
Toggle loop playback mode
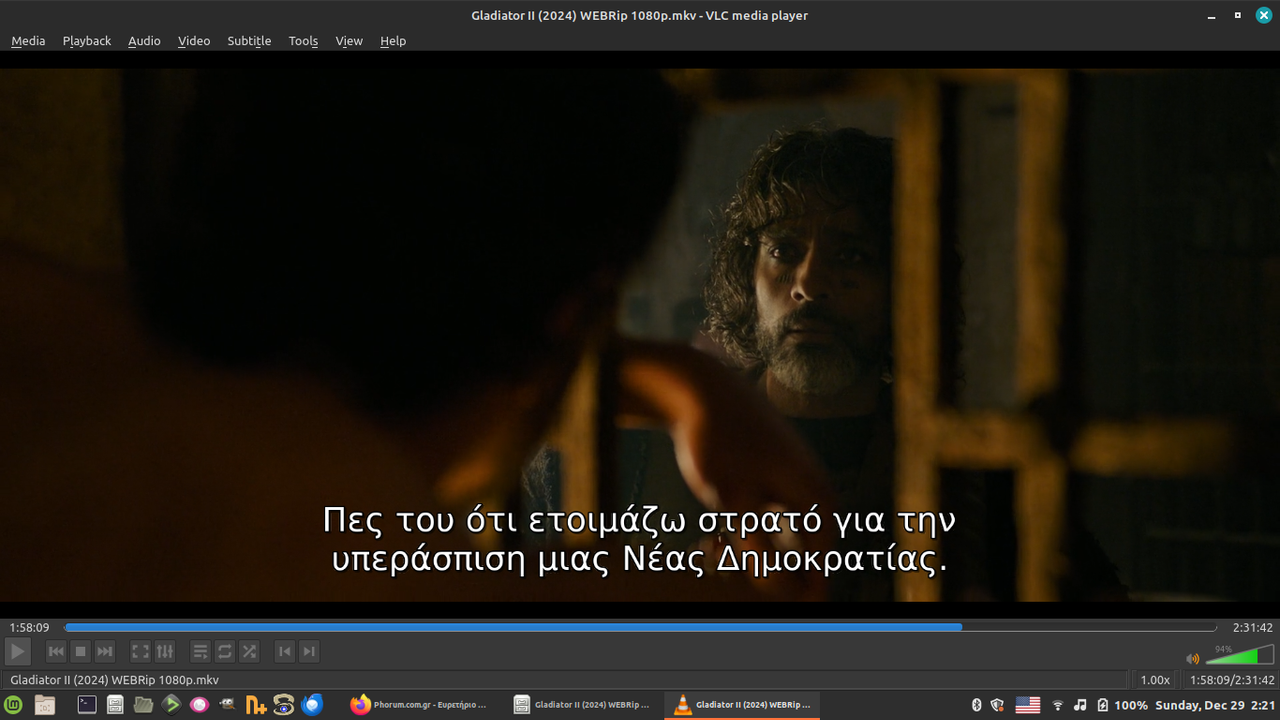click(225, 652)
